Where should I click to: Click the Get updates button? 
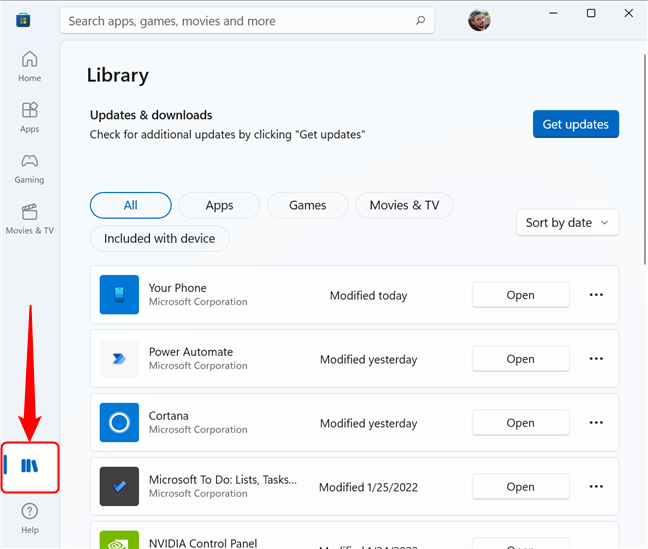coord(576,124)
